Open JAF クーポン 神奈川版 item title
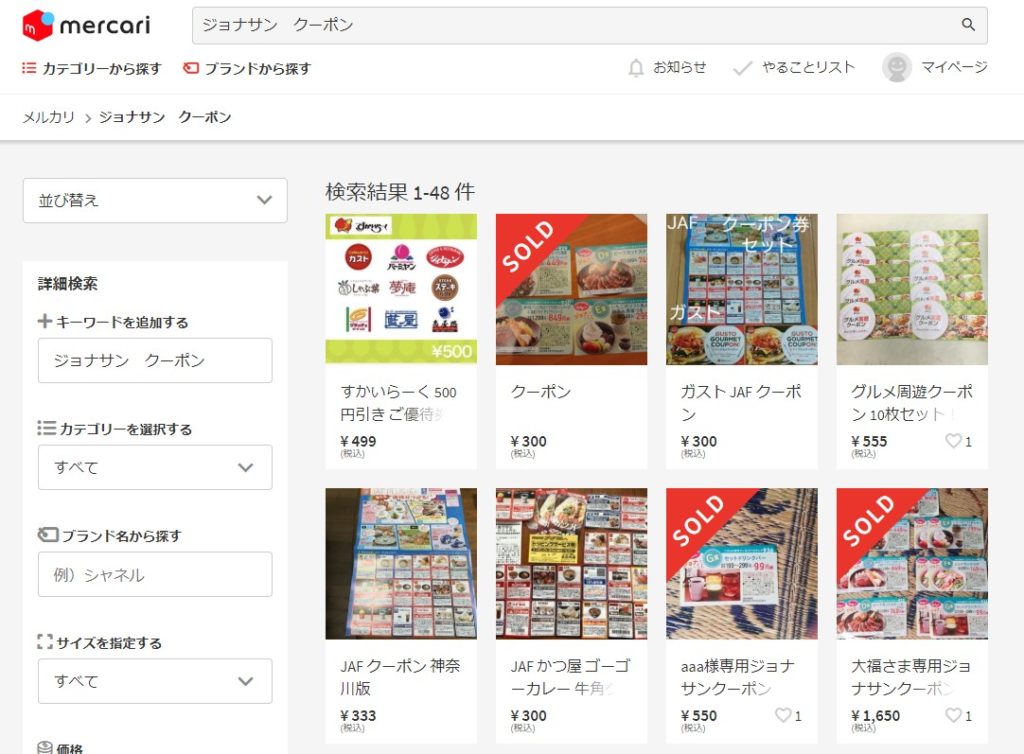This screenshot has width=1024, height=754. 400,677
